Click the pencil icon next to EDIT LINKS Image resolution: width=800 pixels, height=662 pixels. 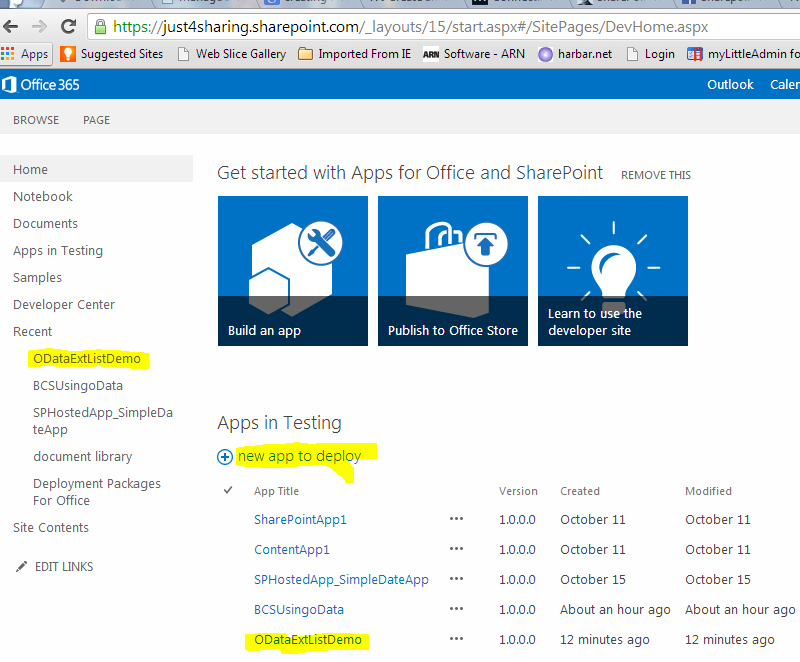click(x=21, y=567)
